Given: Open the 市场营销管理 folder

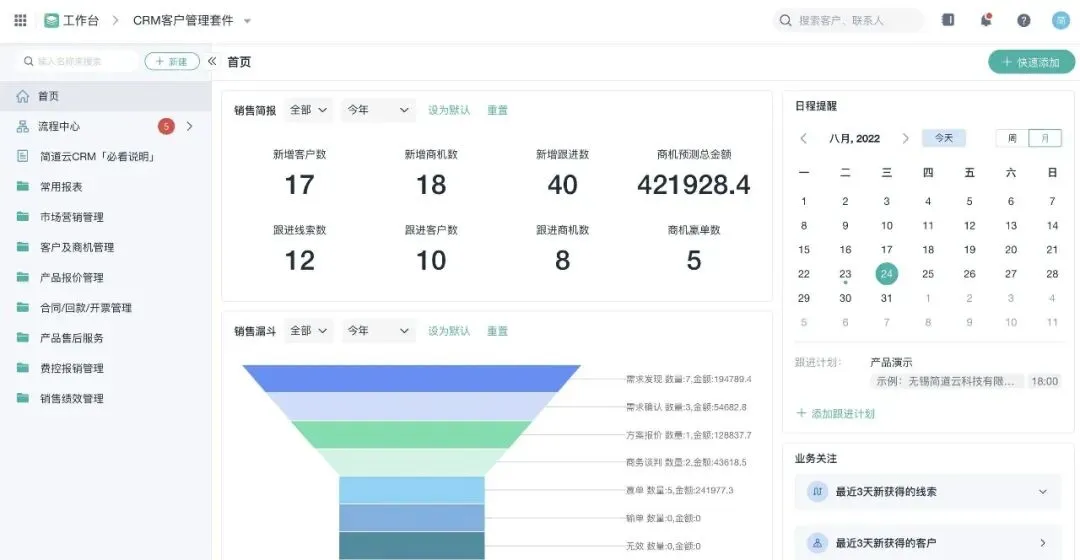Looking at the screenshot, I should 105,217.
